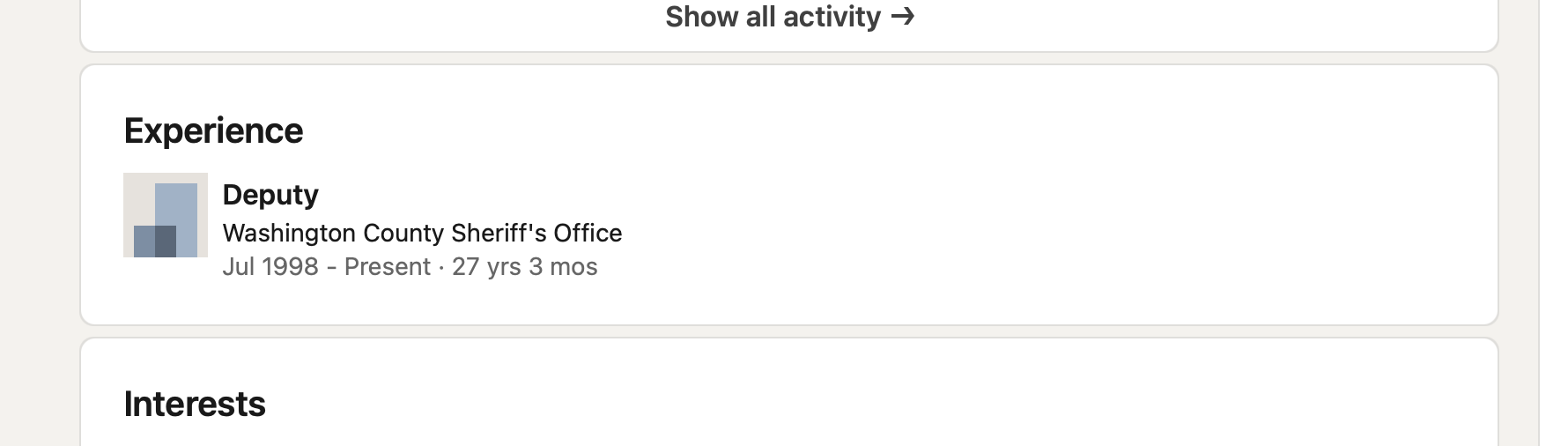
Task: Click the word Present in the date range
Action: tap(388, 266)
